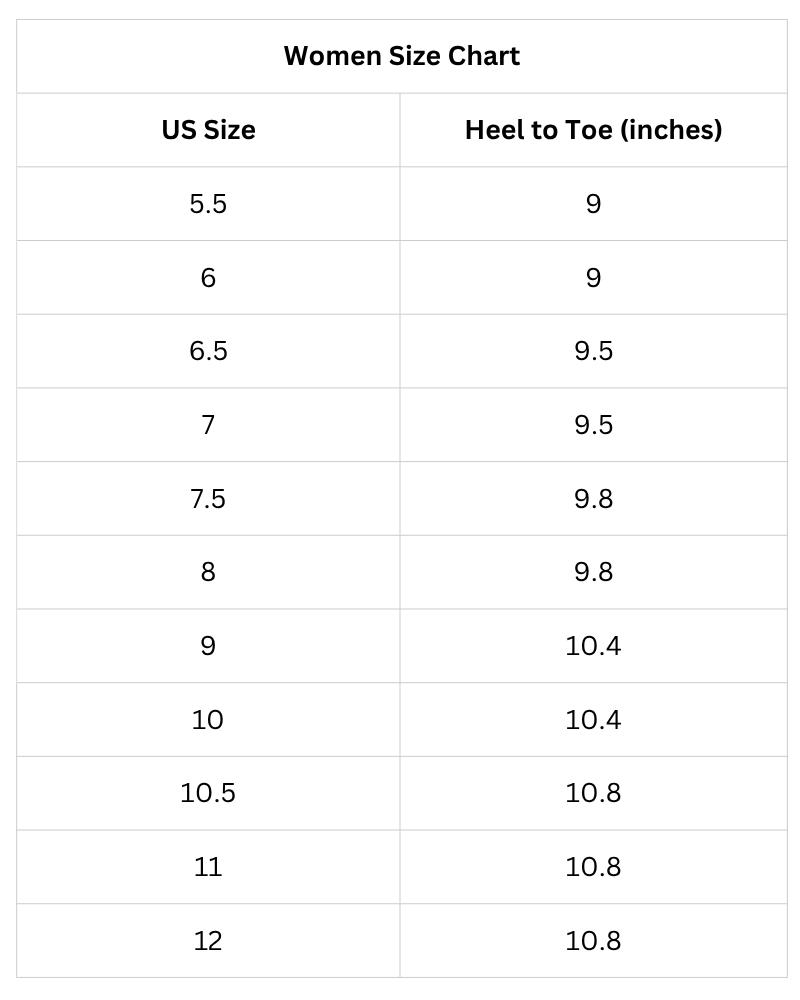Click the US size 6 cell
This screenshot has width=800, height=1000.
(x=208, y=277)
